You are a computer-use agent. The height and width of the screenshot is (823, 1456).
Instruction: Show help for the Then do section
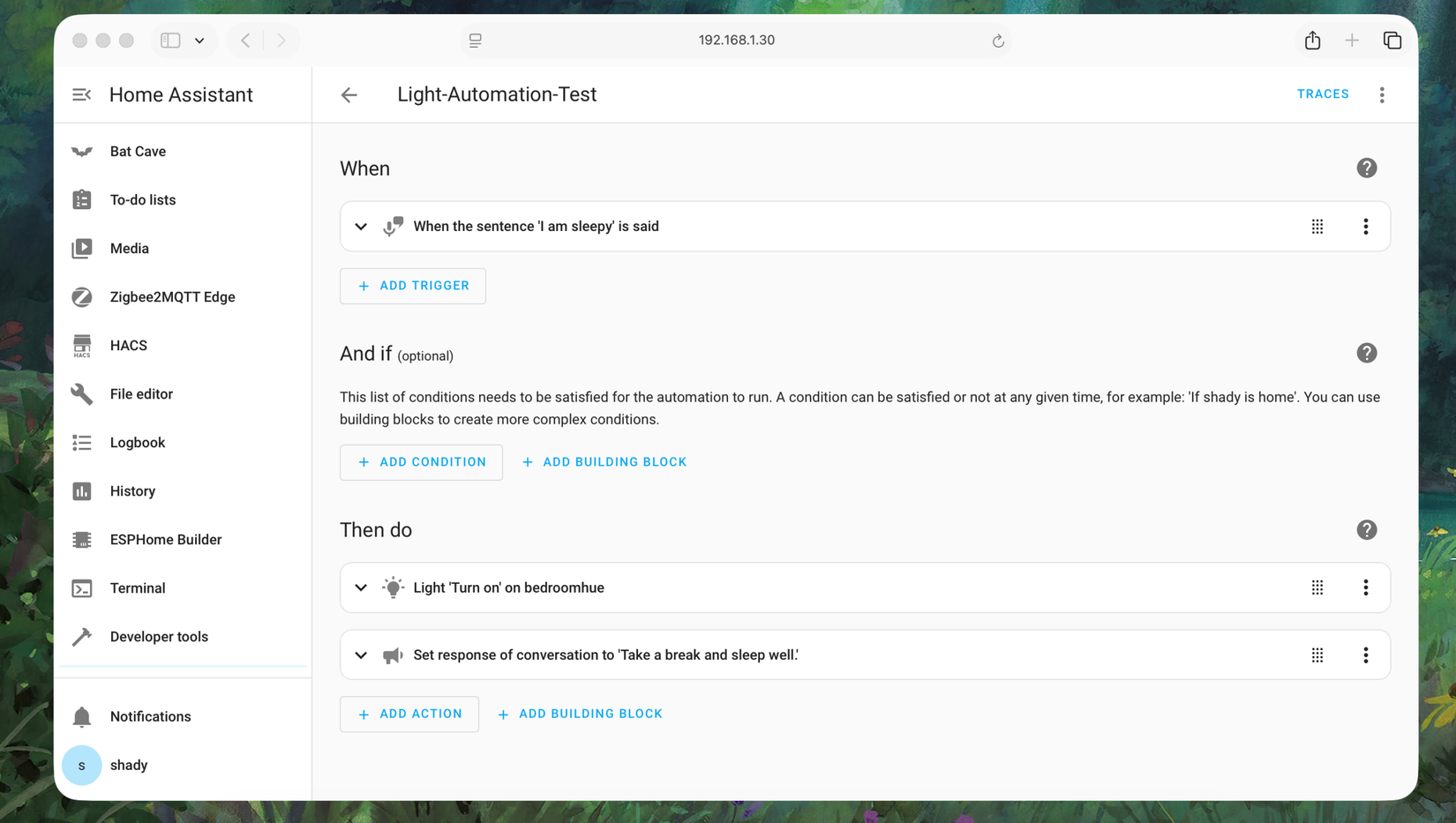tap(1367, 530)
